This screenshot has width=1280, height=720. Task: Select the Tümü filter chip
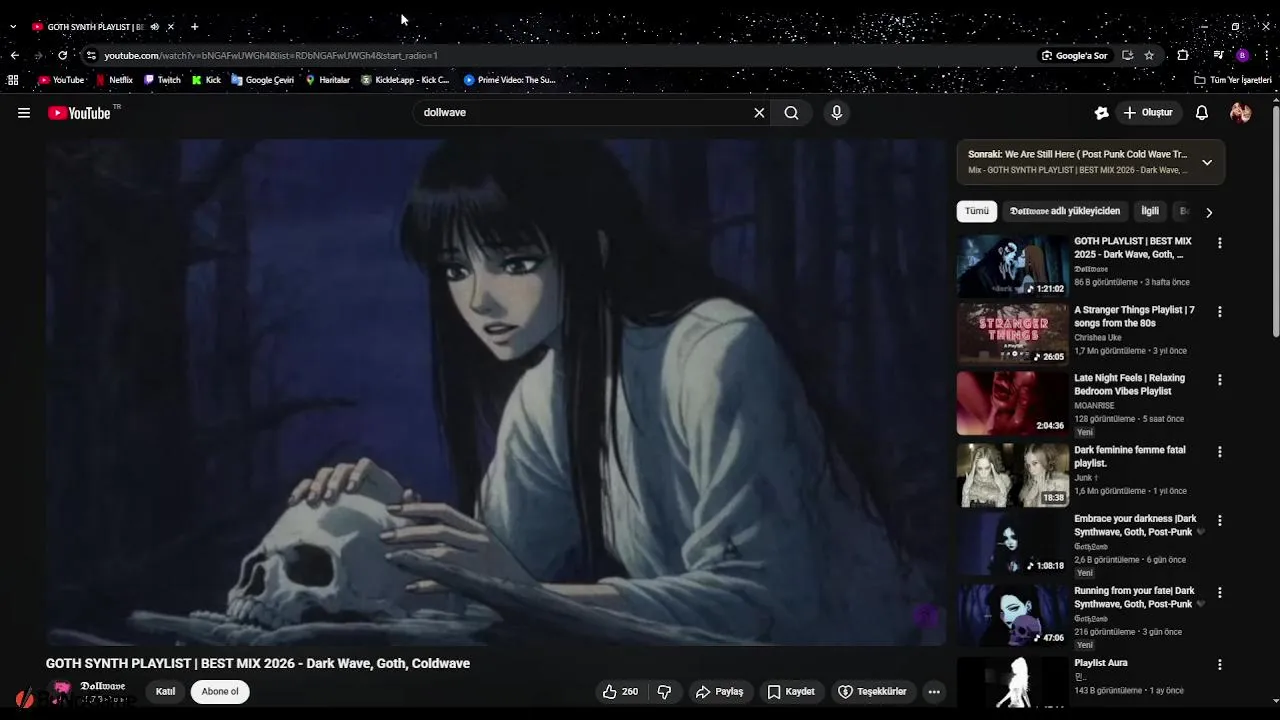[x=977, y=211]
